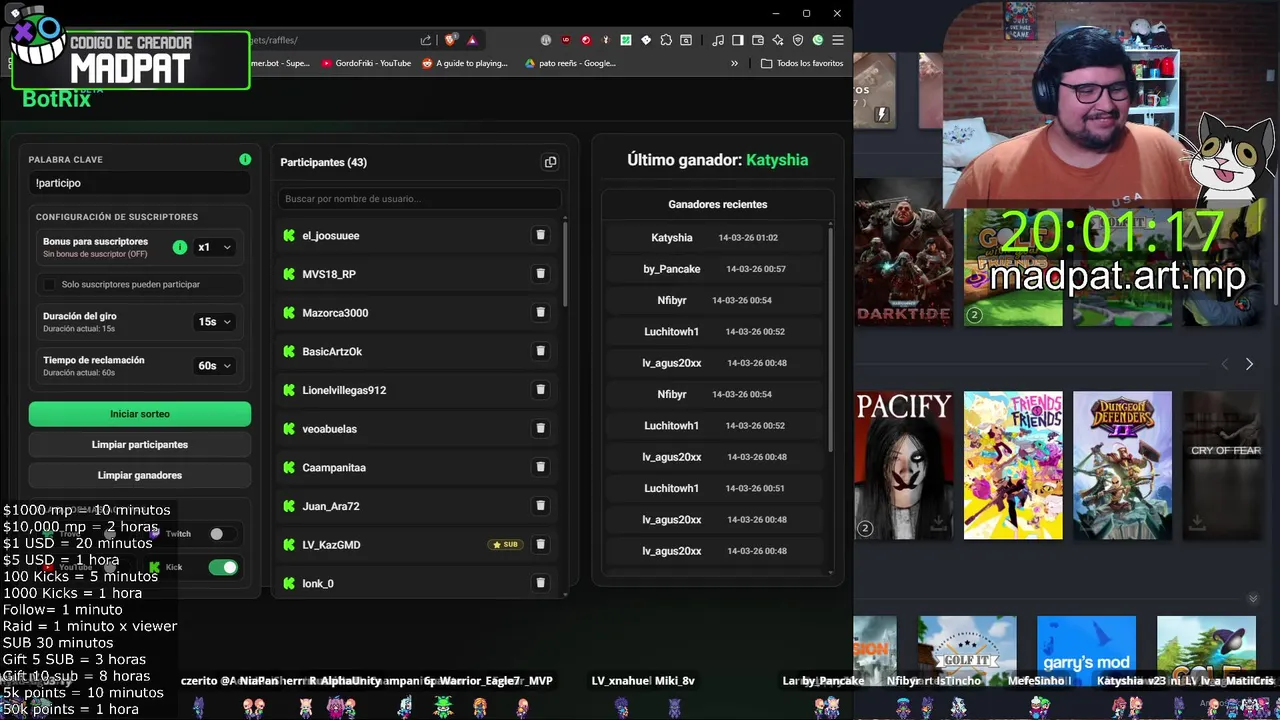Image resolution: width=1280 pixels, height=720 pixels.
Task: Click the trash icon beside Mazorca3000
Action: coord(540,312)
